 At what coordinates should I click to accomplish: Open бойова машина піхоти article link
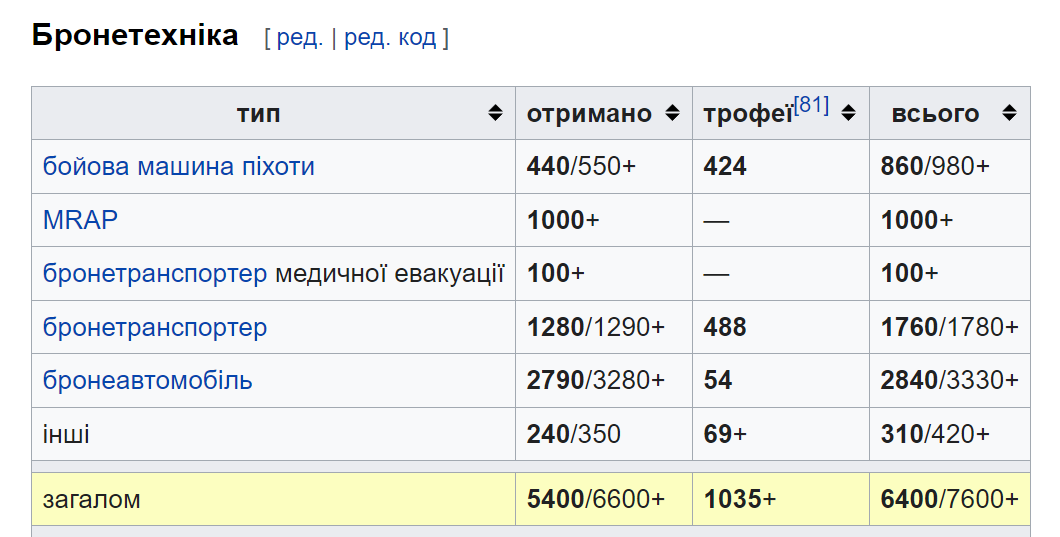point(178,166)
